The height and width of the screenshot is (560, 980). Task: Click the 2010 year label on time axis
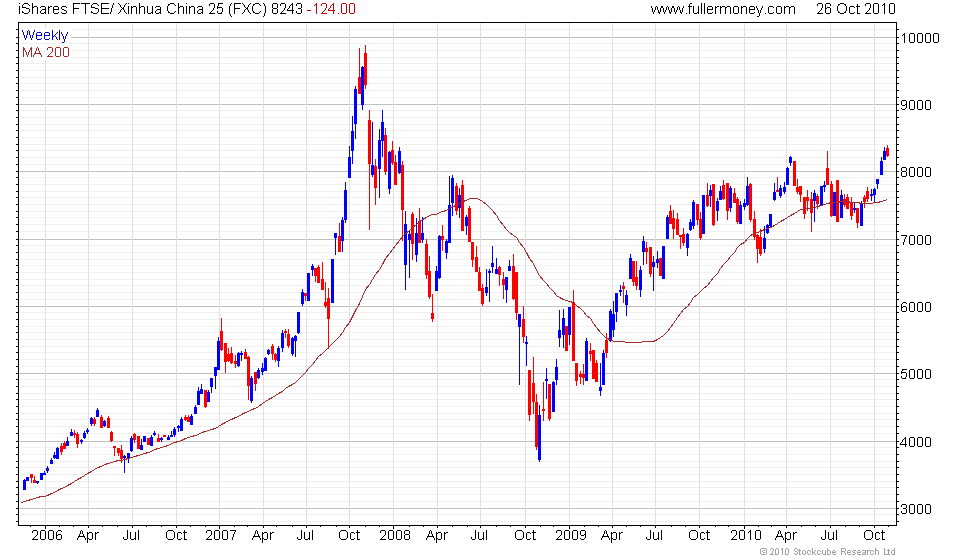tap(746, 536)
